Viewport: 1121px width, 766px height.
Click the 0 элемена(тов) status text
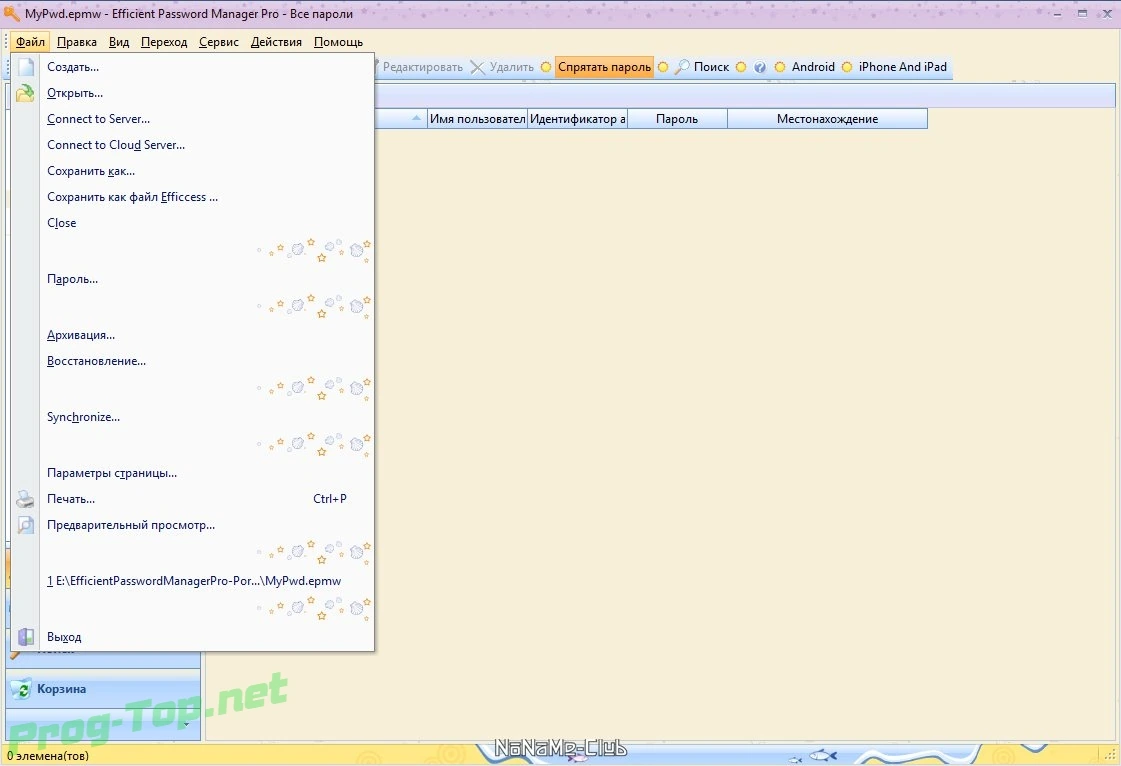(x=48, y=755)
